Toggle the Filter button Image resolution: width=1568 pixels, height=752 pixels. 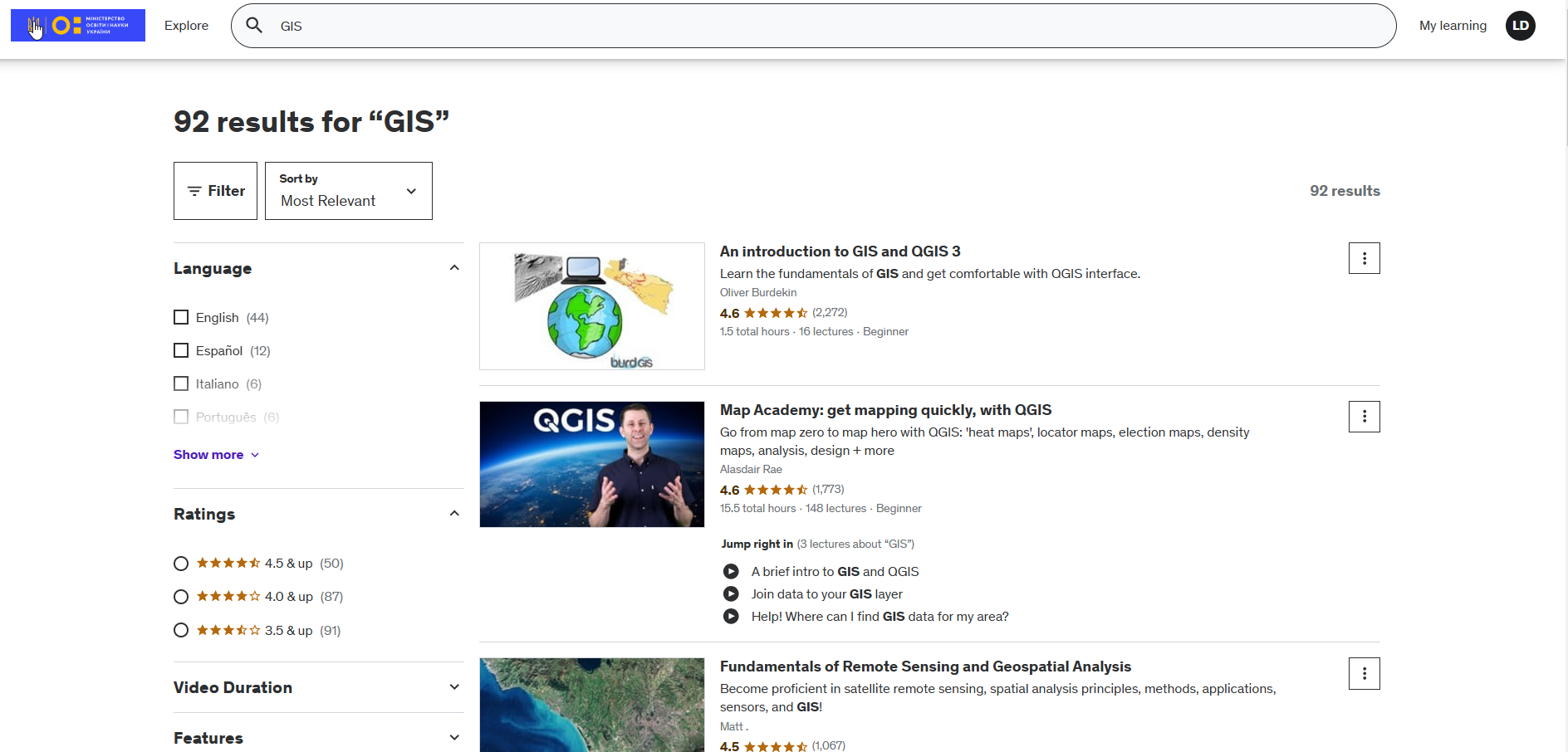(215, 191)
